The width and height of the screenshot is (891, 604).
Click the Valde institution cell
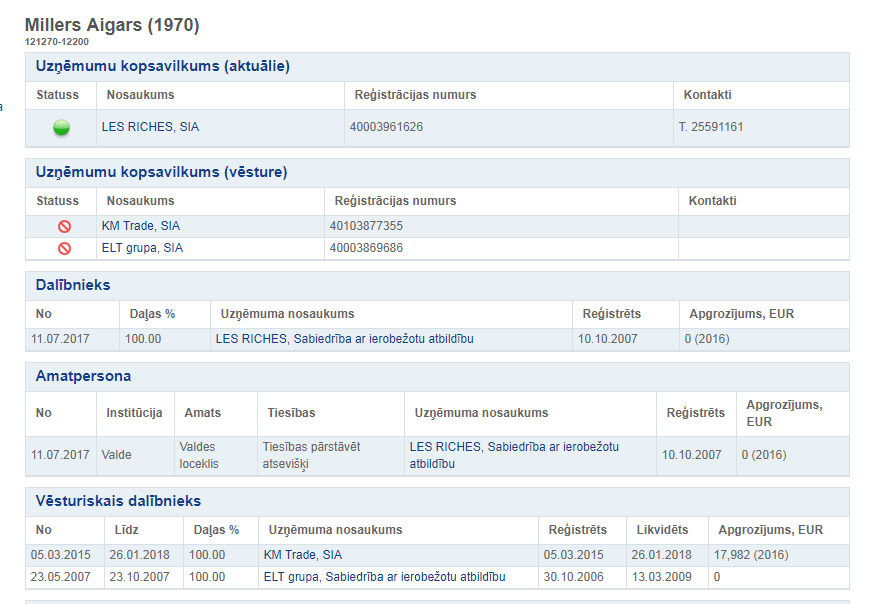click(116, 455)
